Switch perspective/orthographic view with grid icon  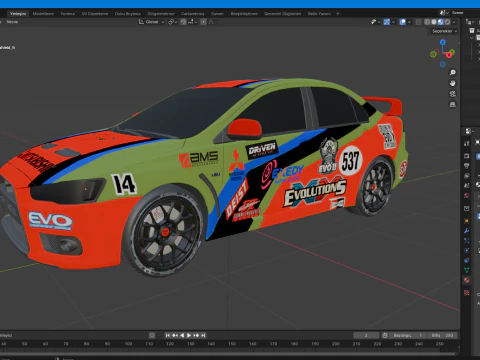coord(453,104)
